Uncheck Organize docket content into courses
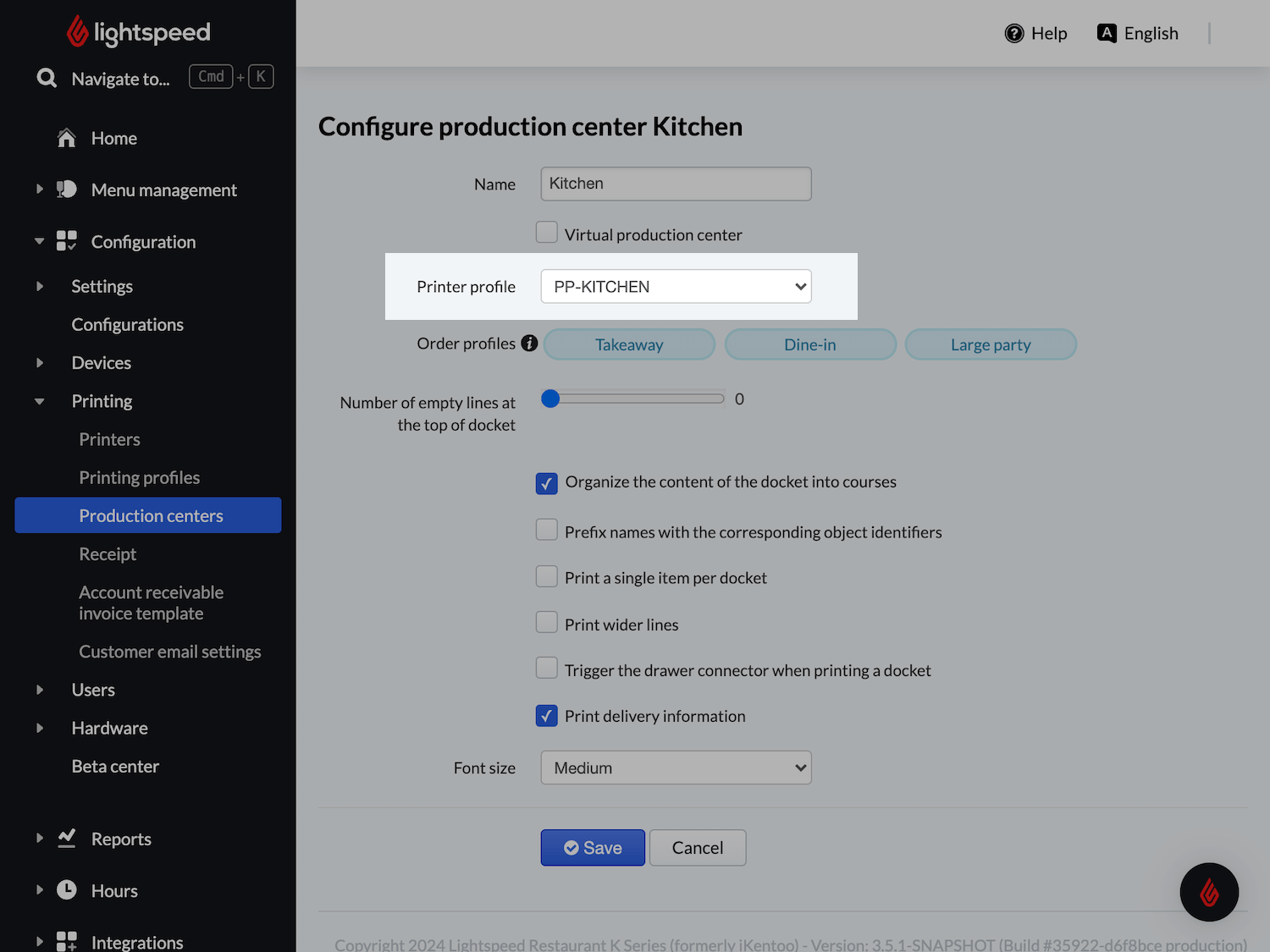The image size is (1270, 952). point(547,483)
